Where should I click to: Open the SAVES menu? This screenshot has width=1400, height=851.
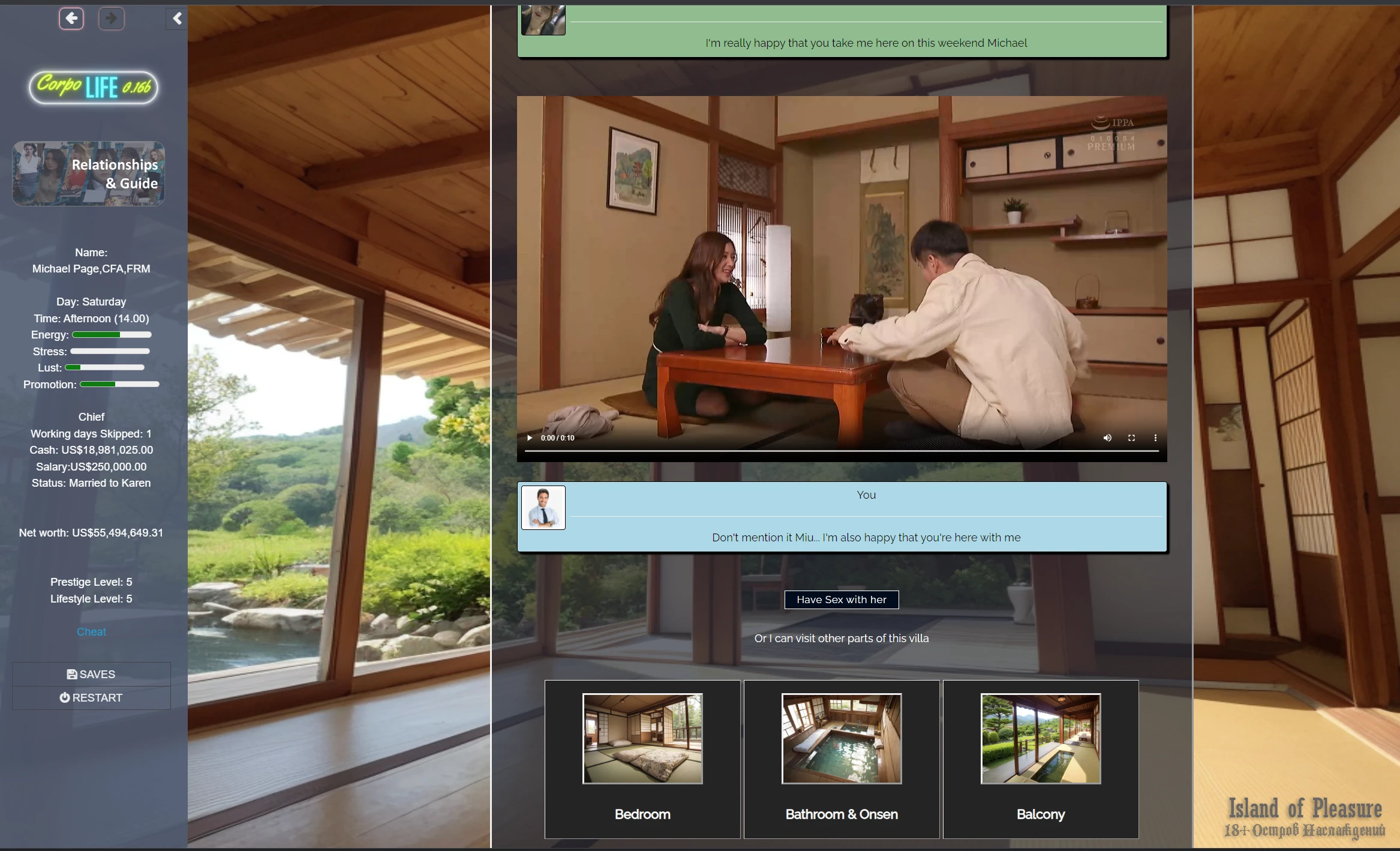[91, 674]
